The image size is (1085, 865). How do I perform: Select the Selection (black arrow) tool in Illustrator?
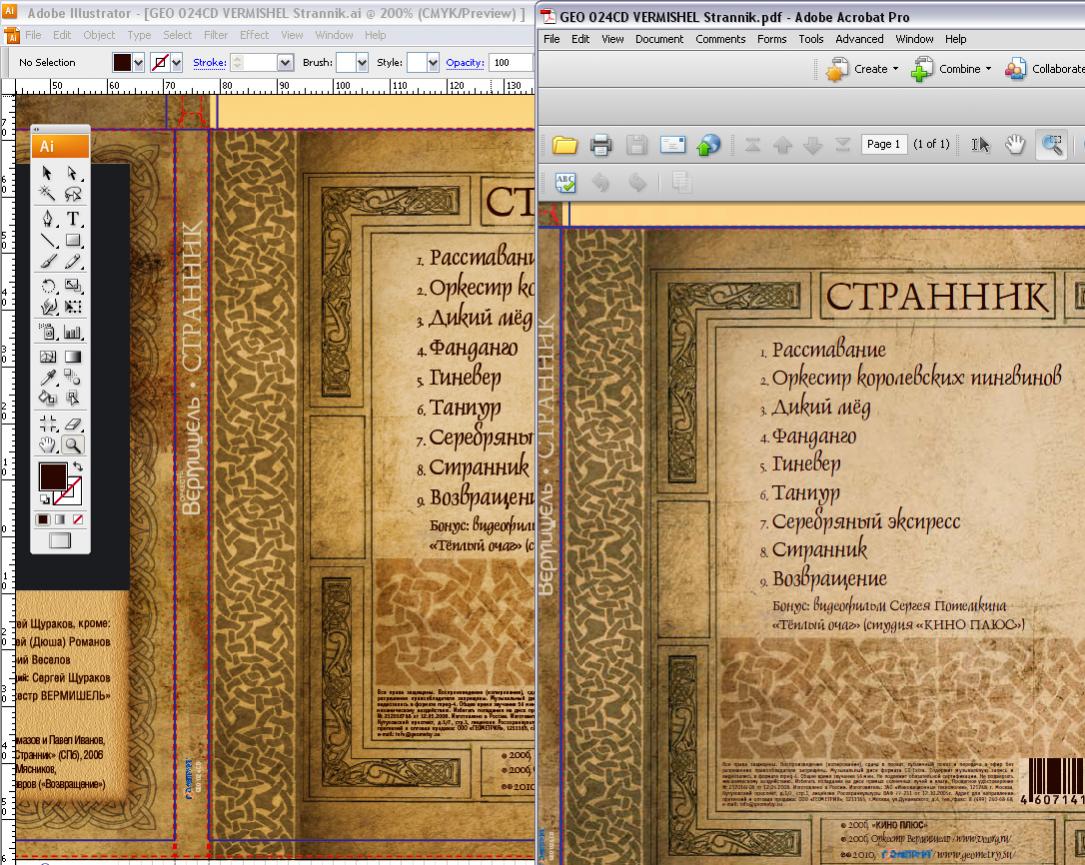coord(47,172)
